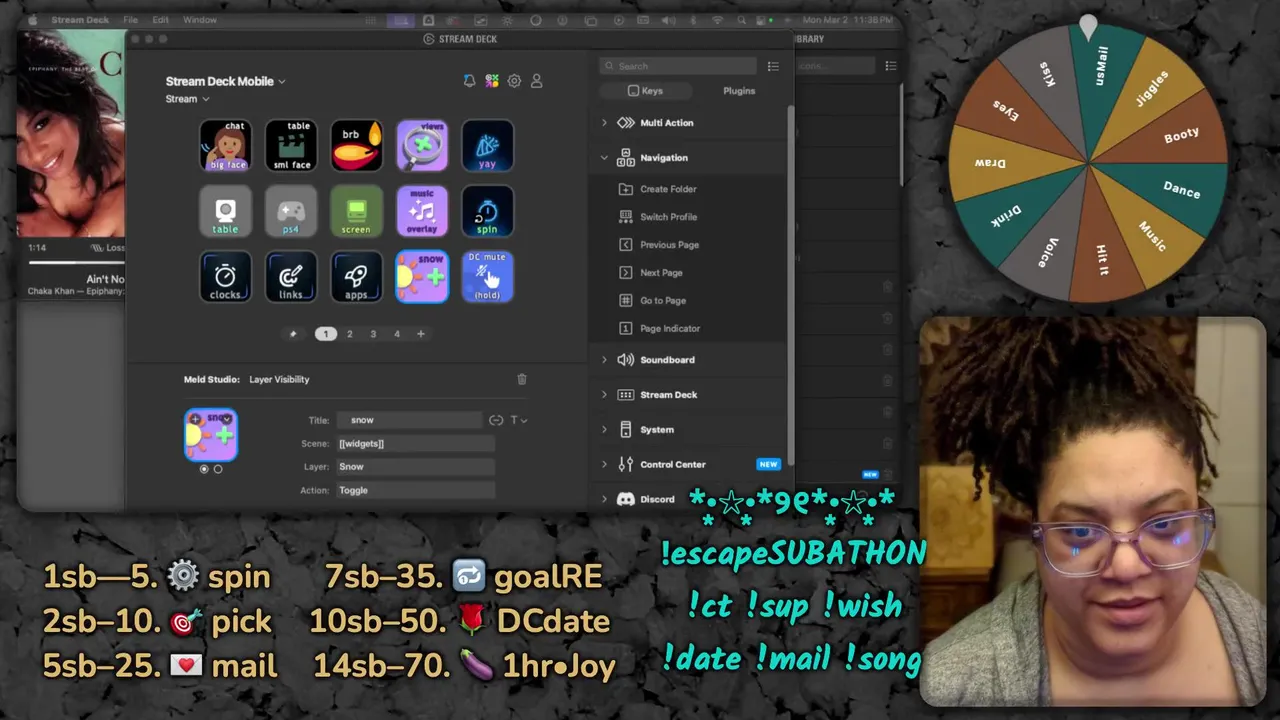The height and width of the screenshot is (720, 1280).
Task: Switch to the Plugins tab
Action: coord(739,91)
